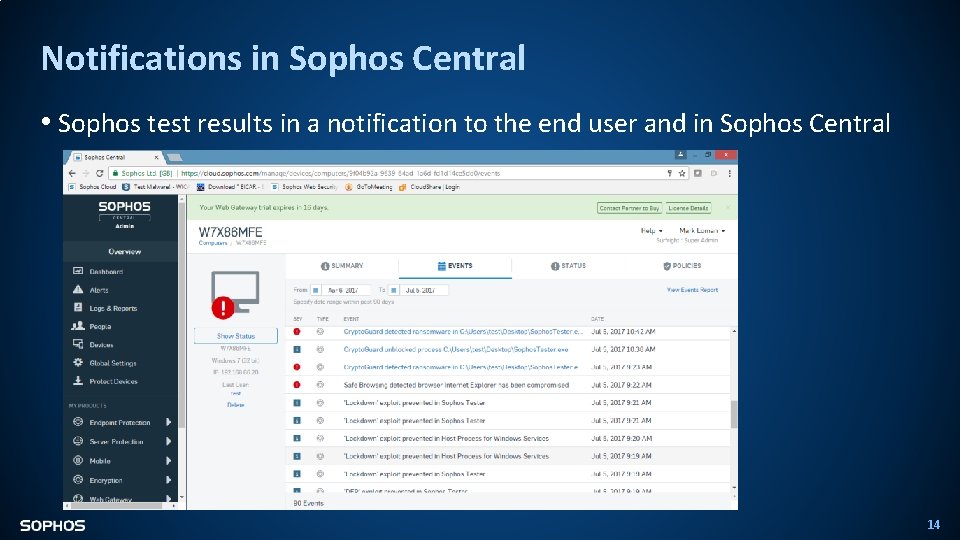This screenshot has width=960, height=540.
Task: Open the Protect Devices download icon
Action: (78, 381)
